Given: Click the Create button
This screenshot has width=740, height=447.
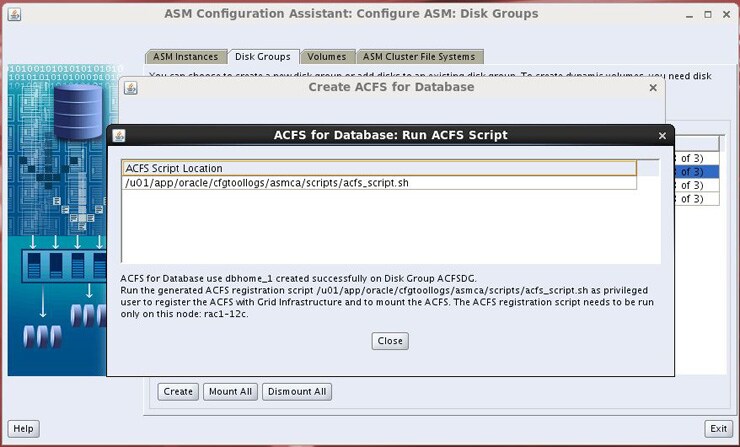Looking at the screenshot, I should (178, 391).
